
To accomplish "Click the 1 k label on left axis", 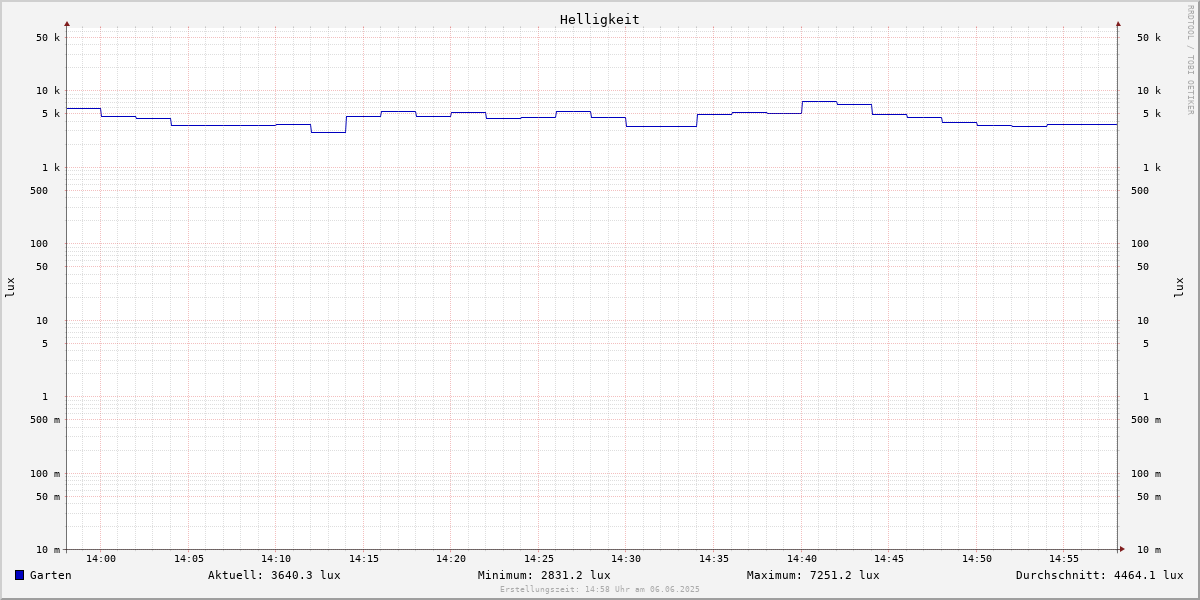I will tap(51, 168).
